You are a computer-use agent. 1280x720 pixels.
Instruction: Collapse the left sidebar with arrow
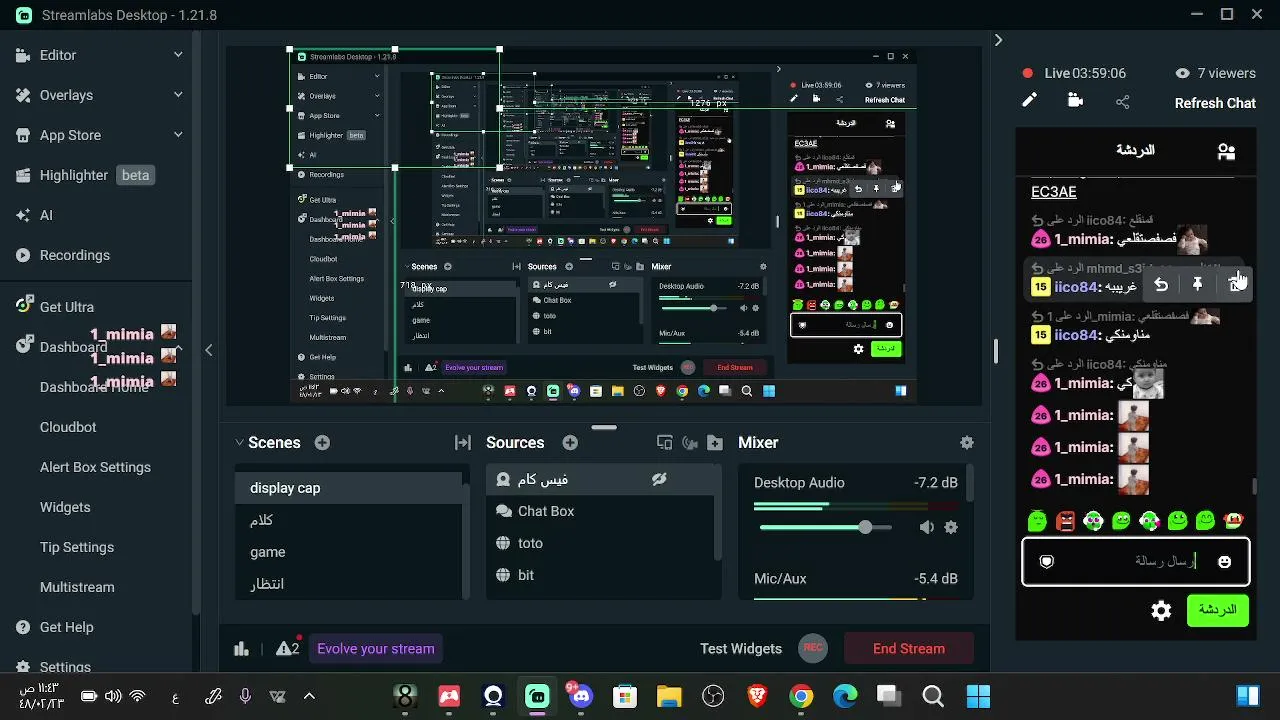click(208, 350)
